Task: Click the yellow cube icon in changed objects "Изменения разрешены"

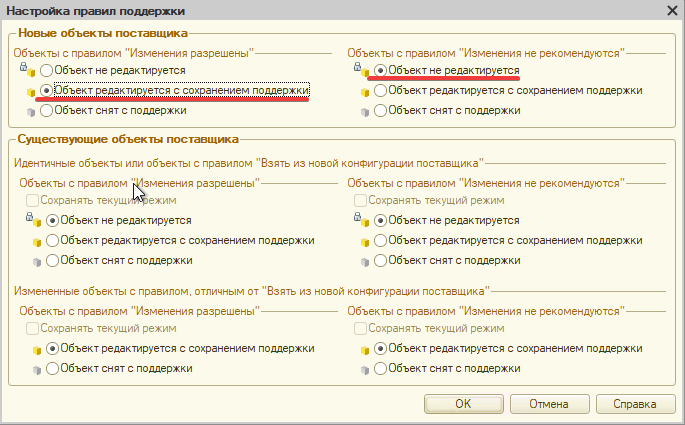Action: (37, 349)
